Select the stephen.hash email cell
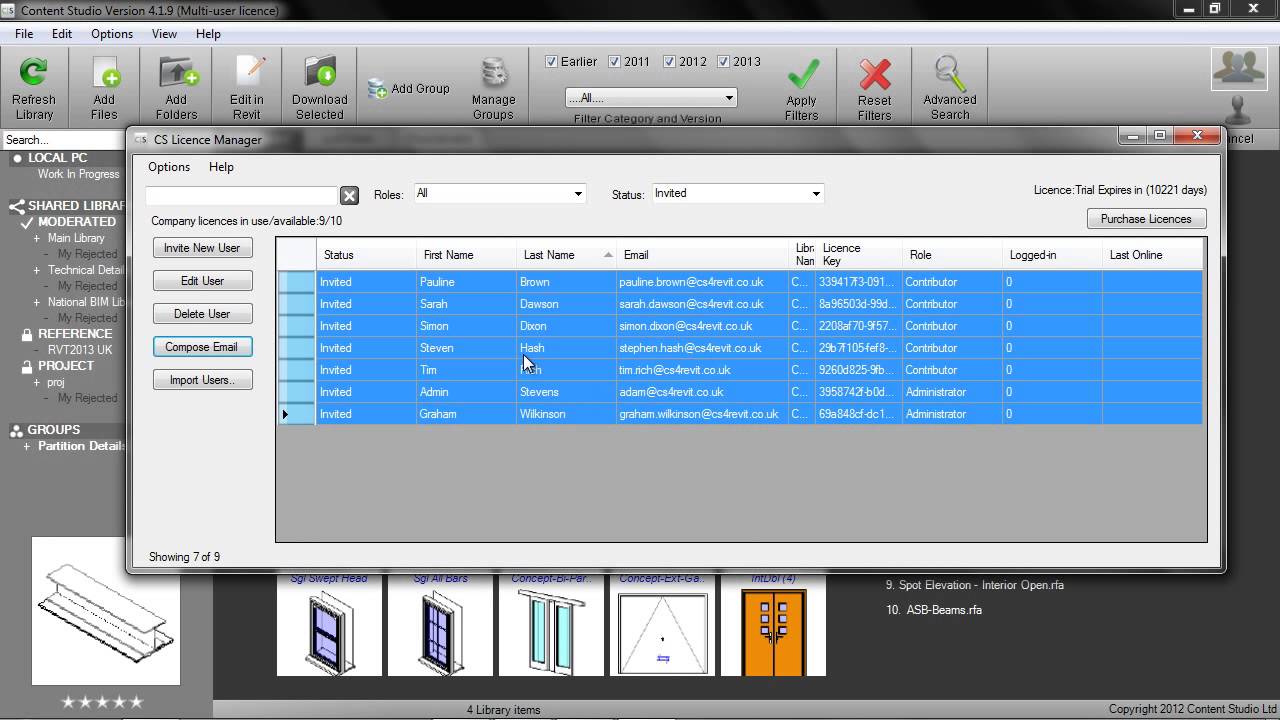 [x=702, y=348]
